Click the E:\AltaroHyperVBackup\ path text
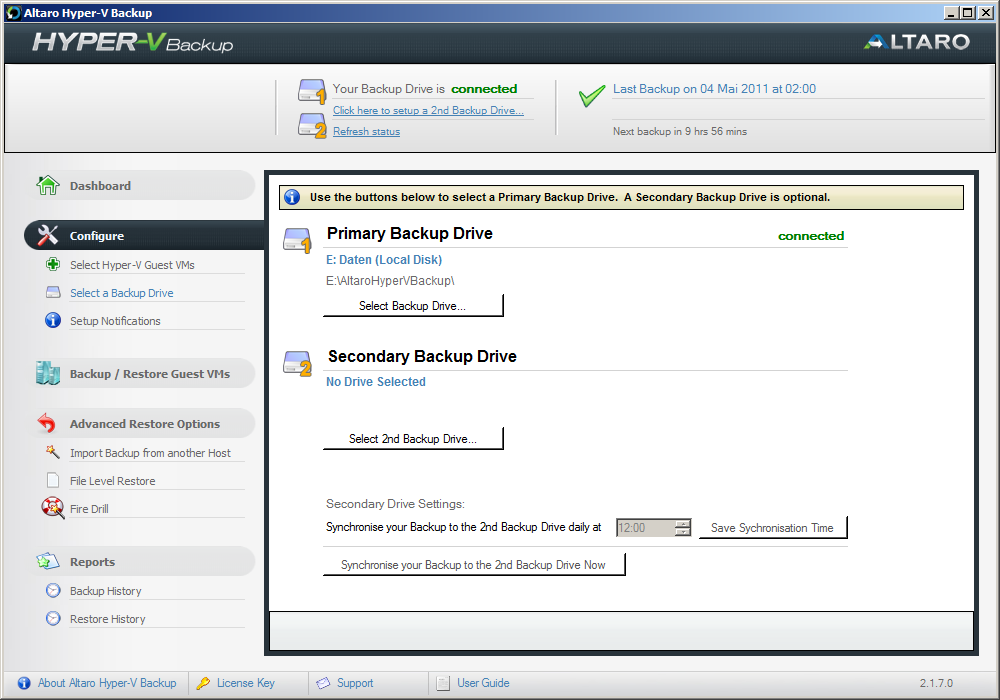This screenshot has height=700, width=1000. click(390, 281)
